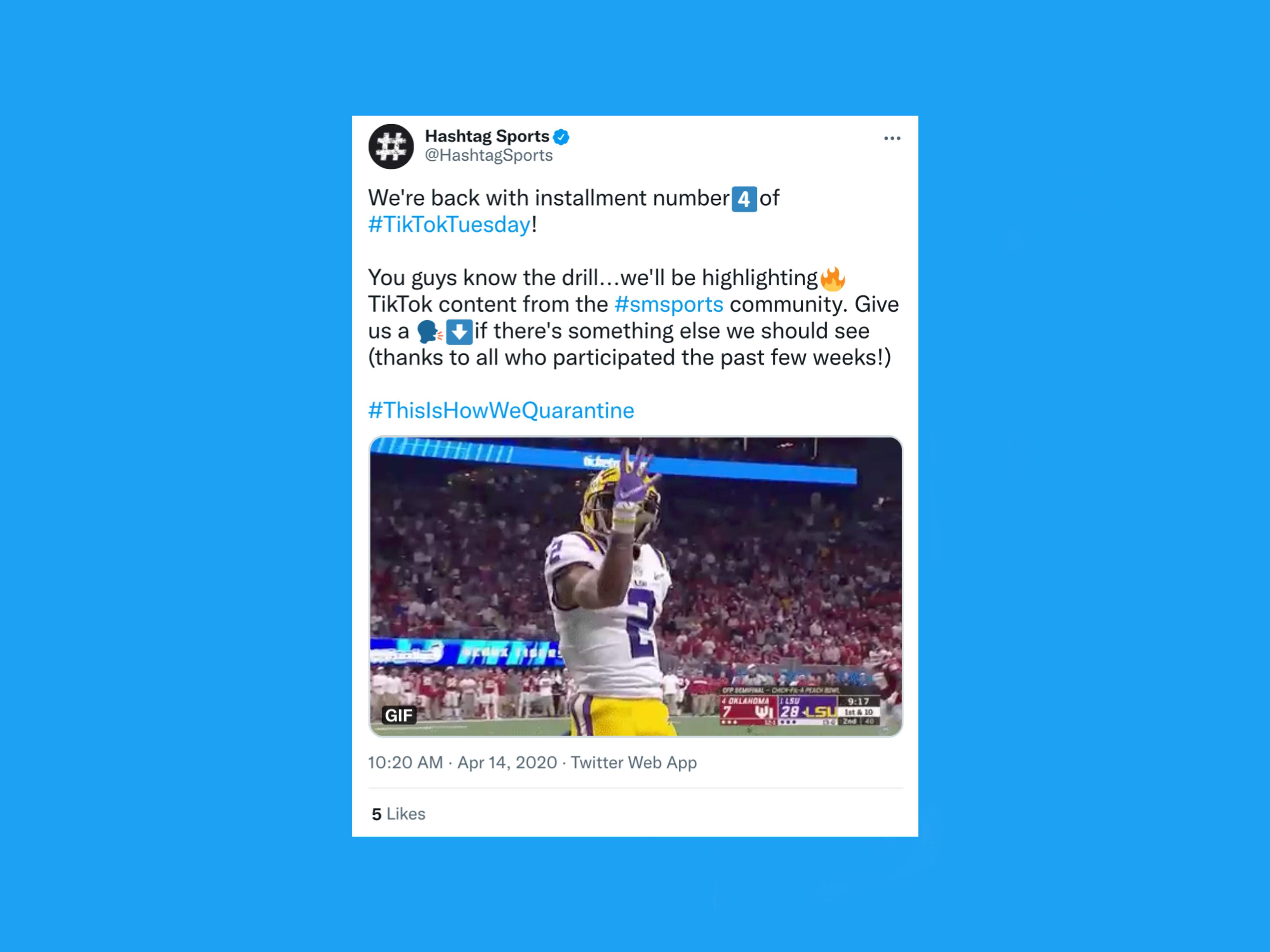Open the #smsports hashtag
Screen dimensions: 1270x952
click(x=669, y=304)
